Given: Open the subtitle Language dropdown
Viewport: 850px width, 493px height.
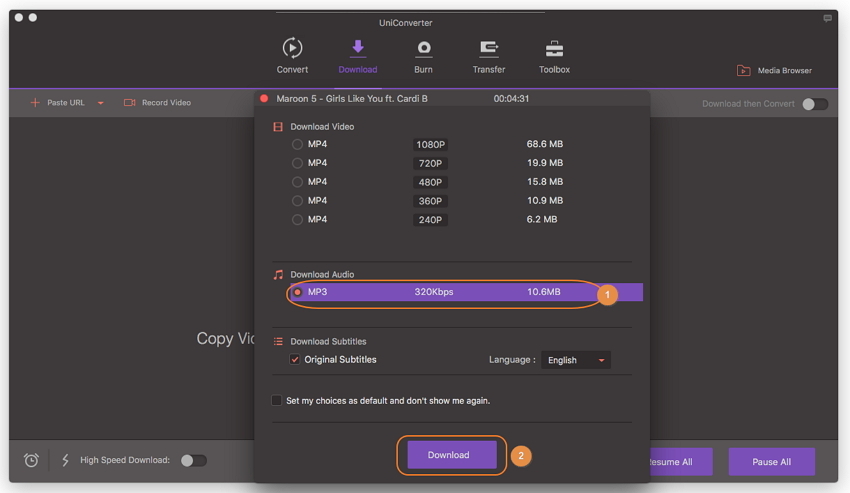Looking at the screenshot, I should [576, 360].
